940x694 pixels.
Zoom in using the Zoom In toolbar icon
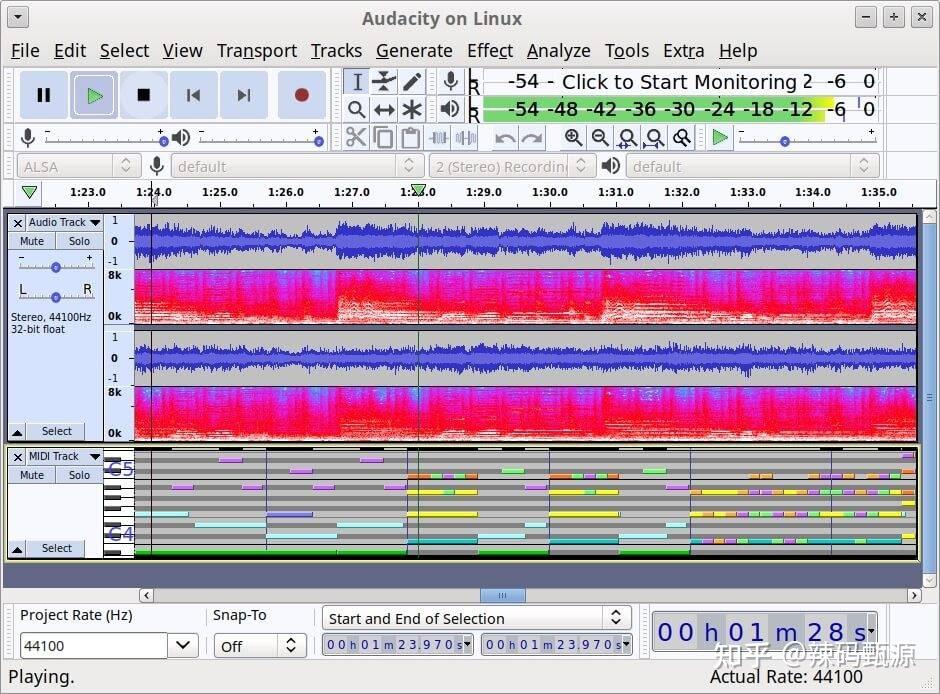[573, 138]
